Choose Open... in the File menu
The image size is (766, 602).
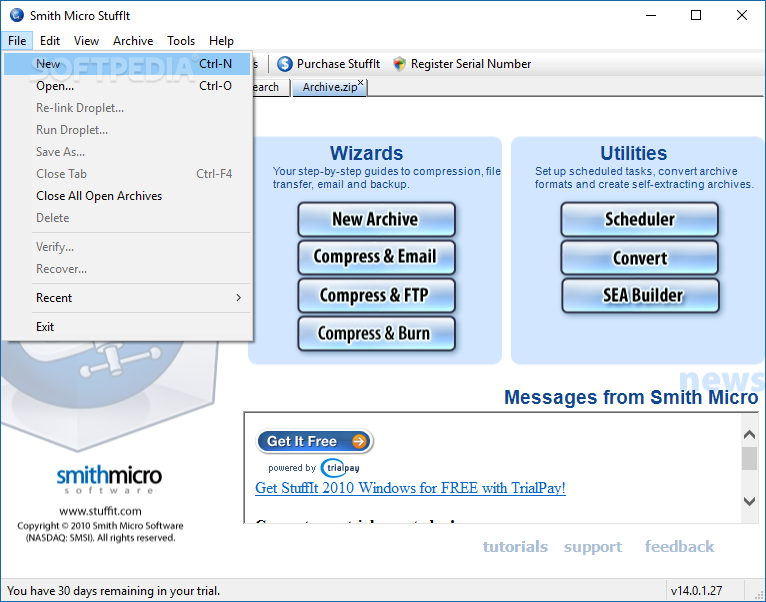(x=127, y=86)
